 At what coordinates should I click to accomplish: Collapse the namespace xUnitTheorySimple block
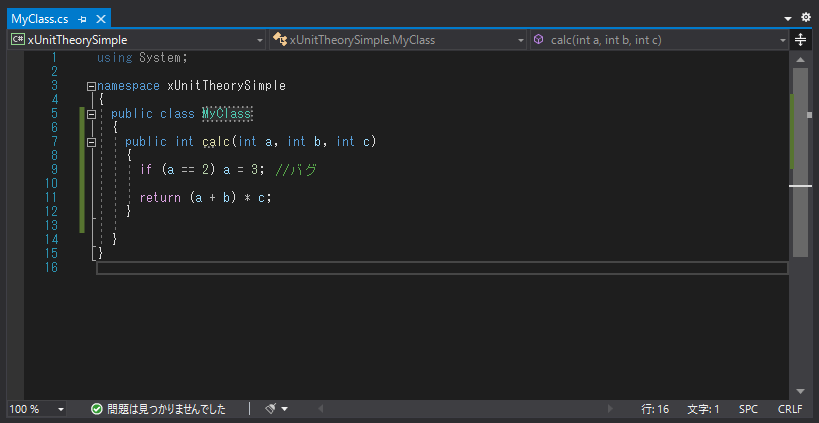91,86
